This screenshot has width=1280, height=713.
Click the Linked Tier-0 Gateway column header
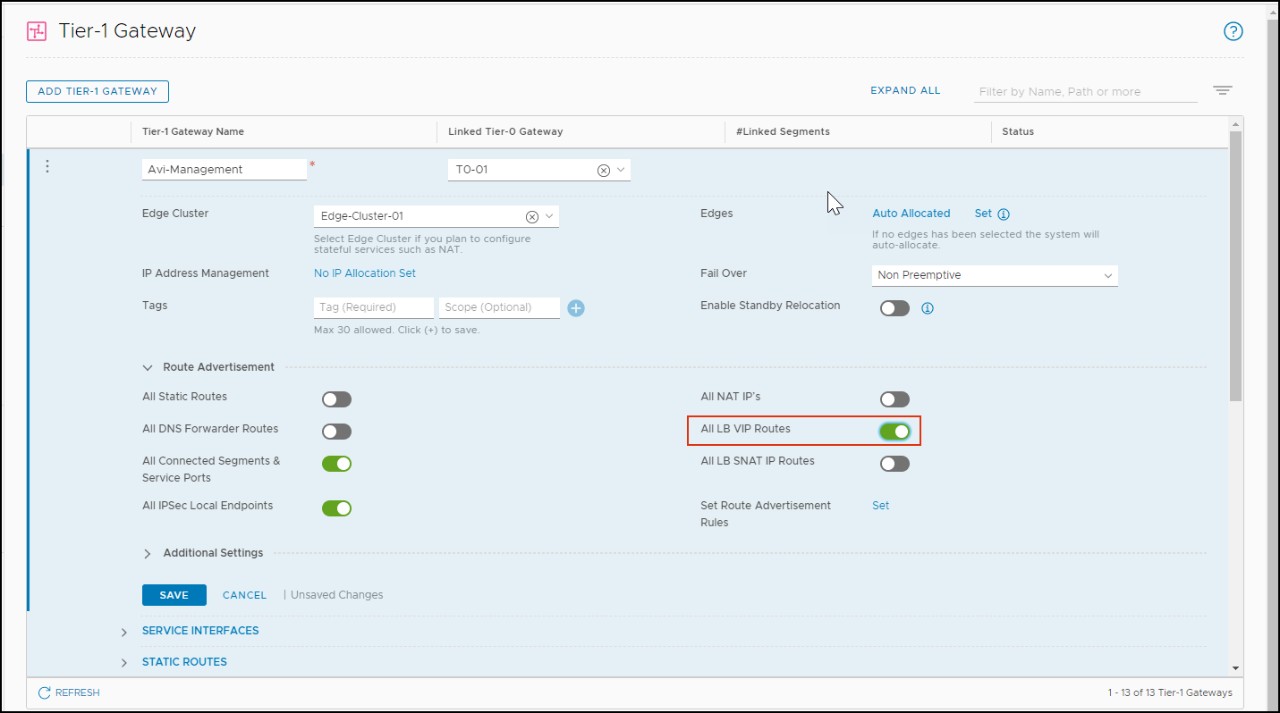[505, 132]
